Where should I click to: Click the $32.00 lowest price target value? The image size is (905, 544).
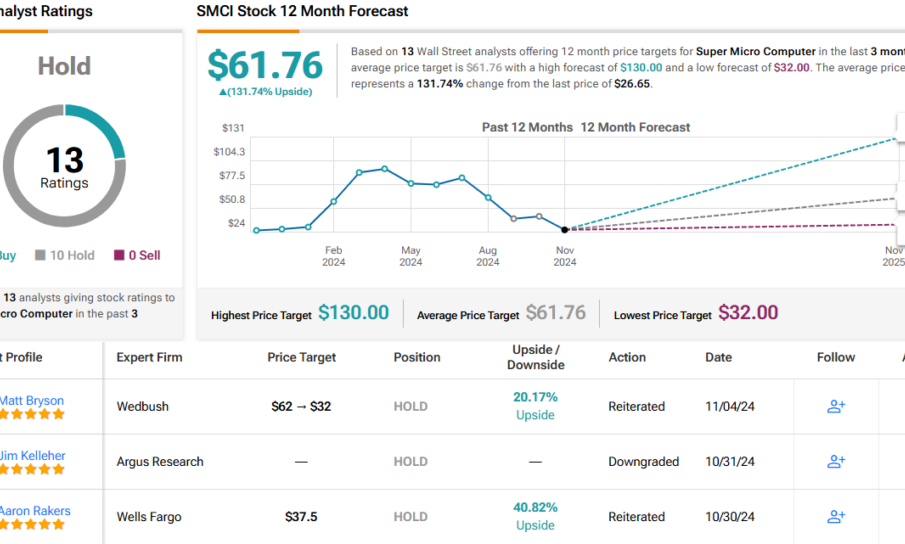point(748,313)
